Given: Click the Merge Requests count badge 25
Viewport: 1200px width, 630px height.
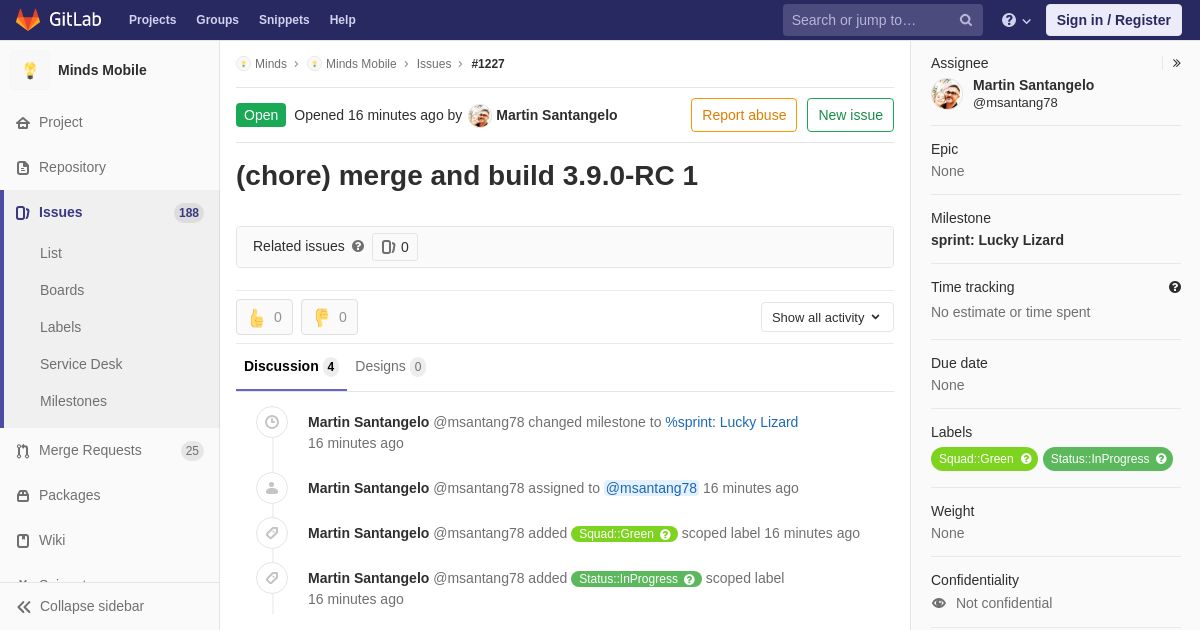Looking at the screenshot, I should [192, 451].
